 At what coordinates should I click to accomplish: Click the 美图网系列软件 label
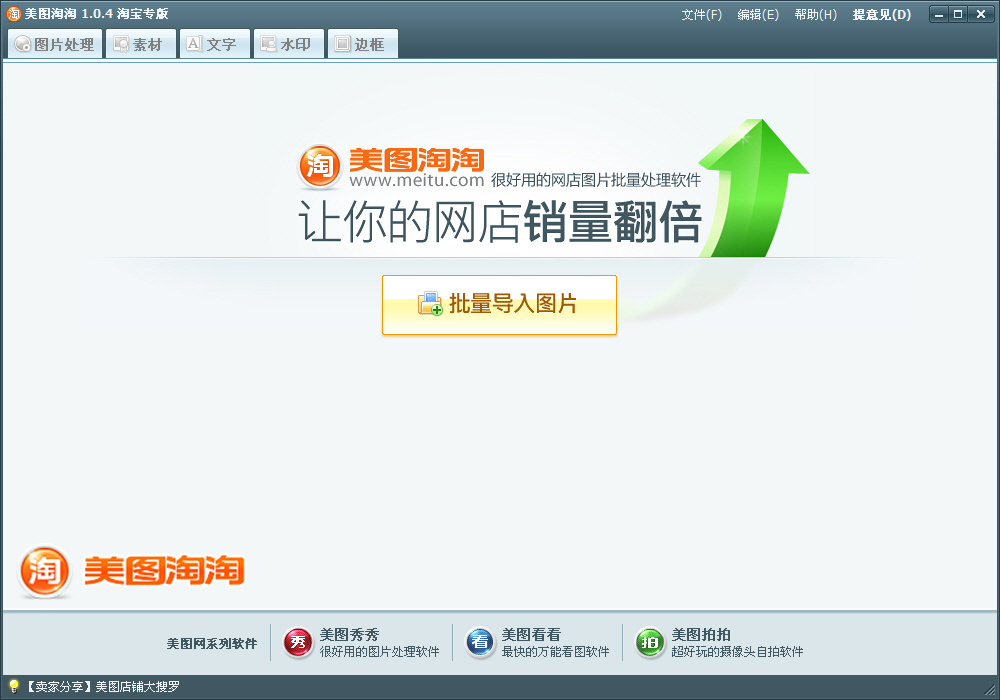212,643
